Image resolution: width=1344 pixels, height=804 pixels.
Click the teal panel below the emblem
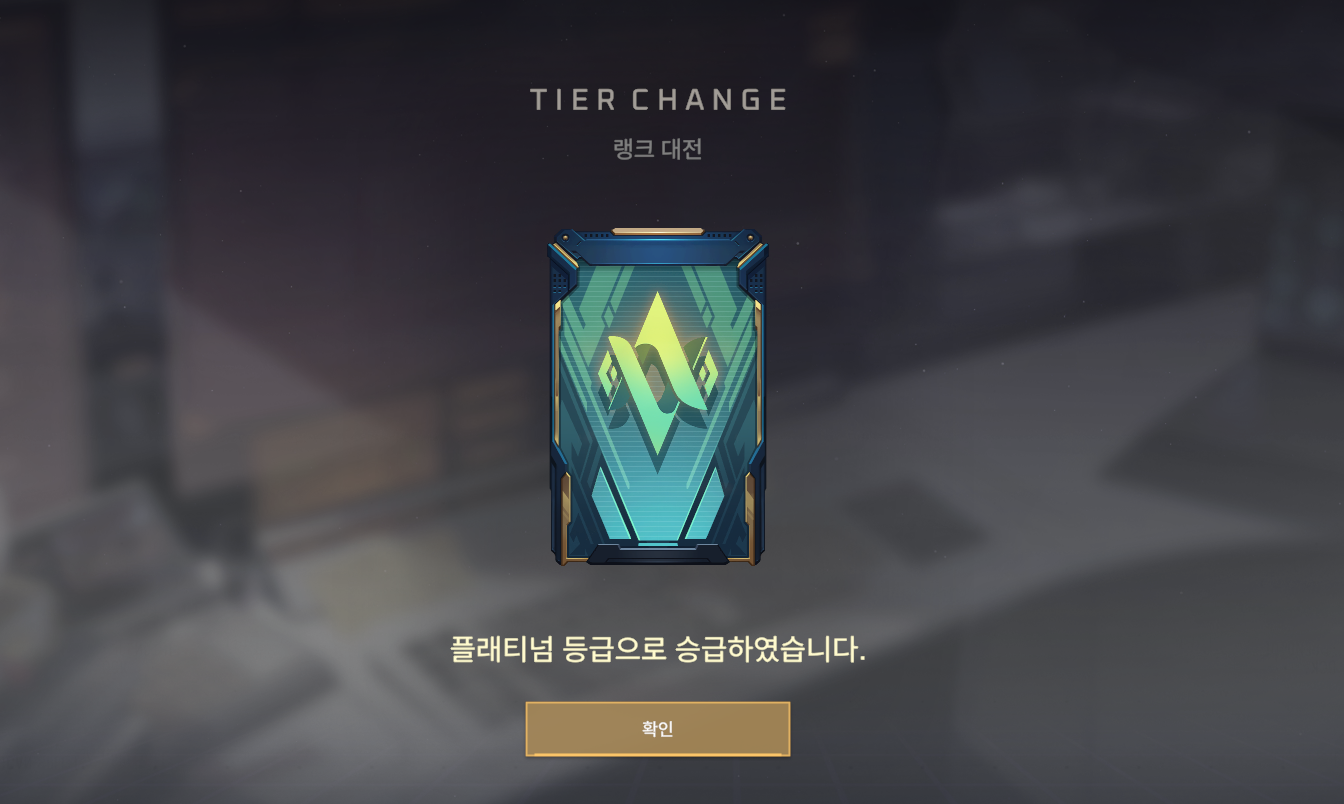[657, 505]
